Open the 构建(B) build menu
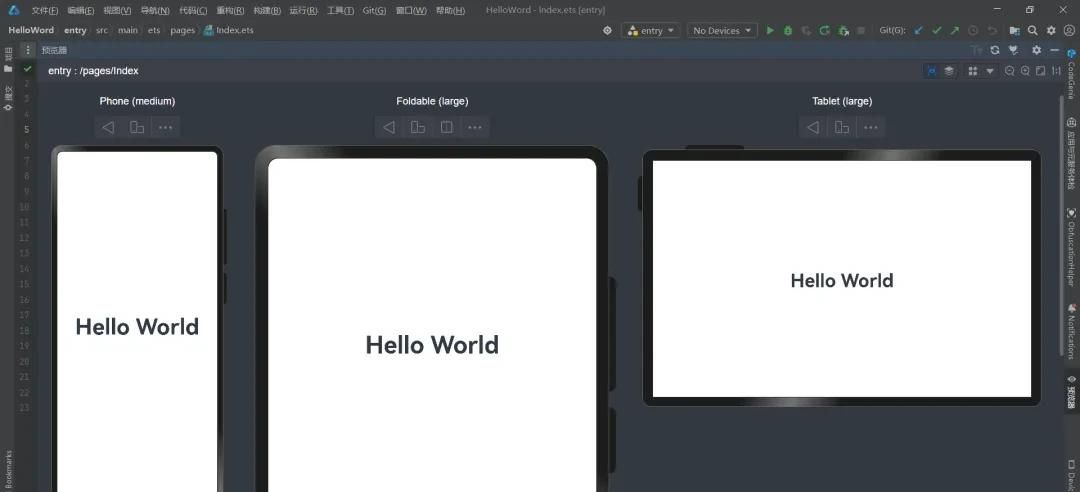The image size is (1080, 492). [267, 10]
